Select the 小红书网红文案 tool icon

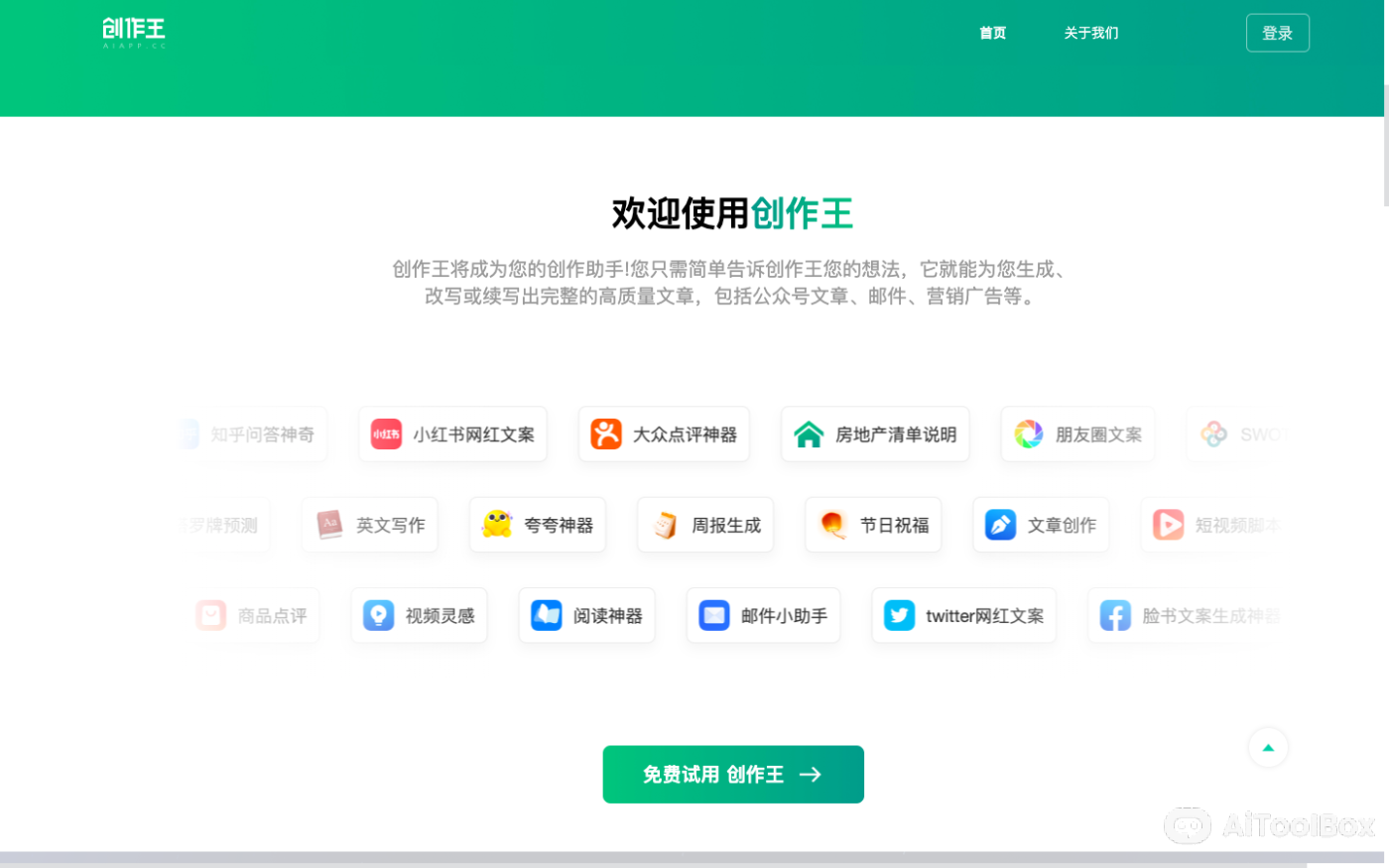(x=386, y=434)
